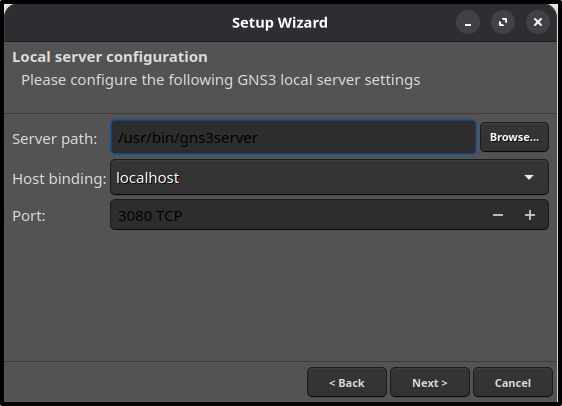Increase the port number with plus

click(530, 215)
